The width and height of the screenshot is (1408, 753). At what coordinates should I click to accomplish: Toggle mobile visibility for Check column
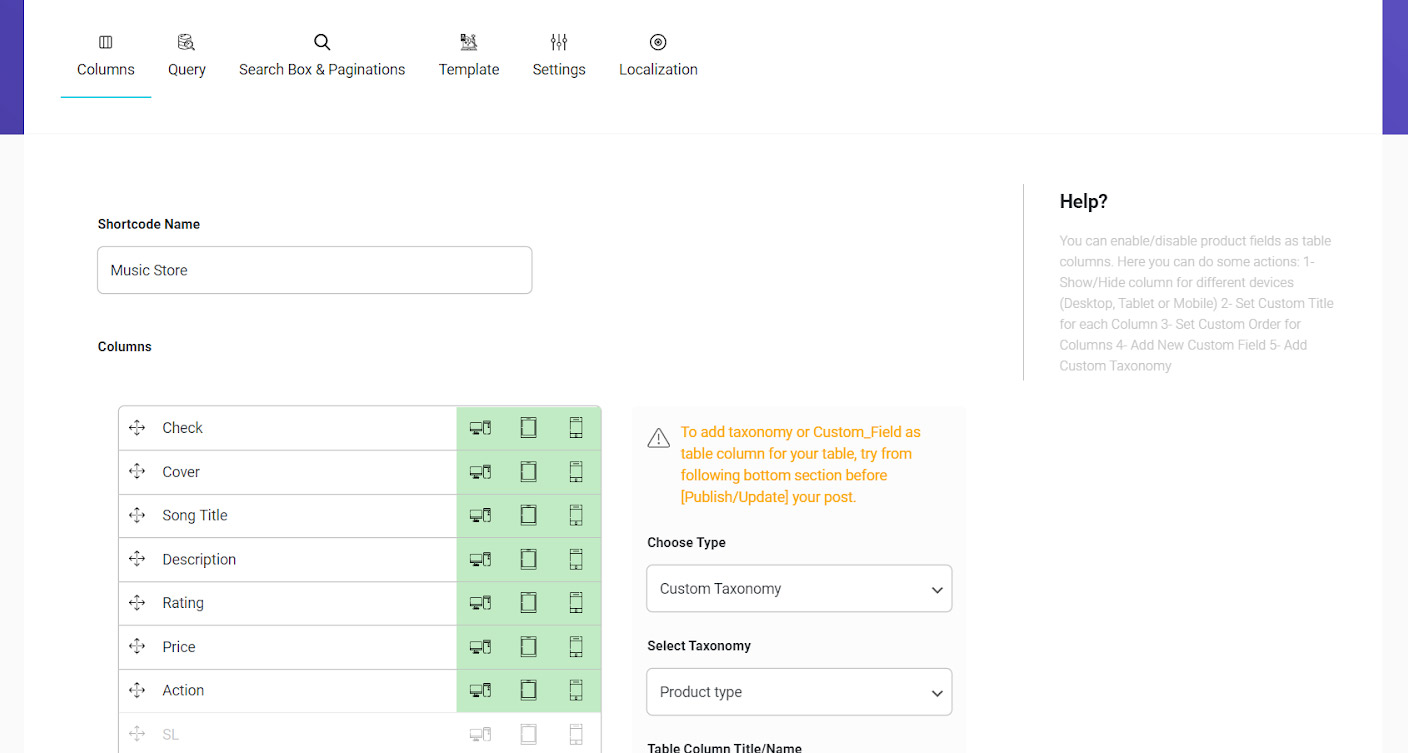(x=576, y=428)
